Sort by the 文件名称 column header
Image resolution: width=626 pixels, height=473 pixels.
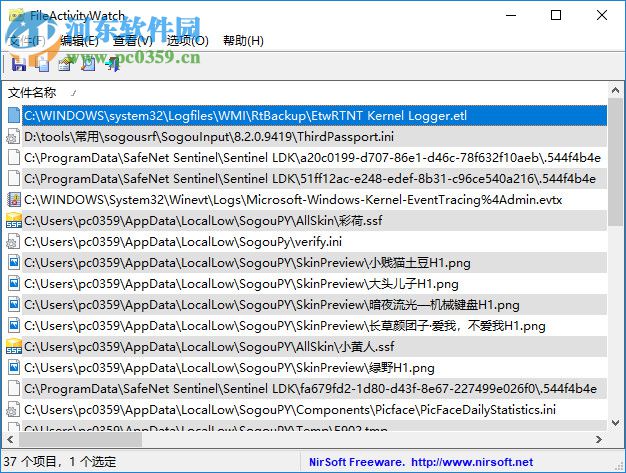click(32, 93)
